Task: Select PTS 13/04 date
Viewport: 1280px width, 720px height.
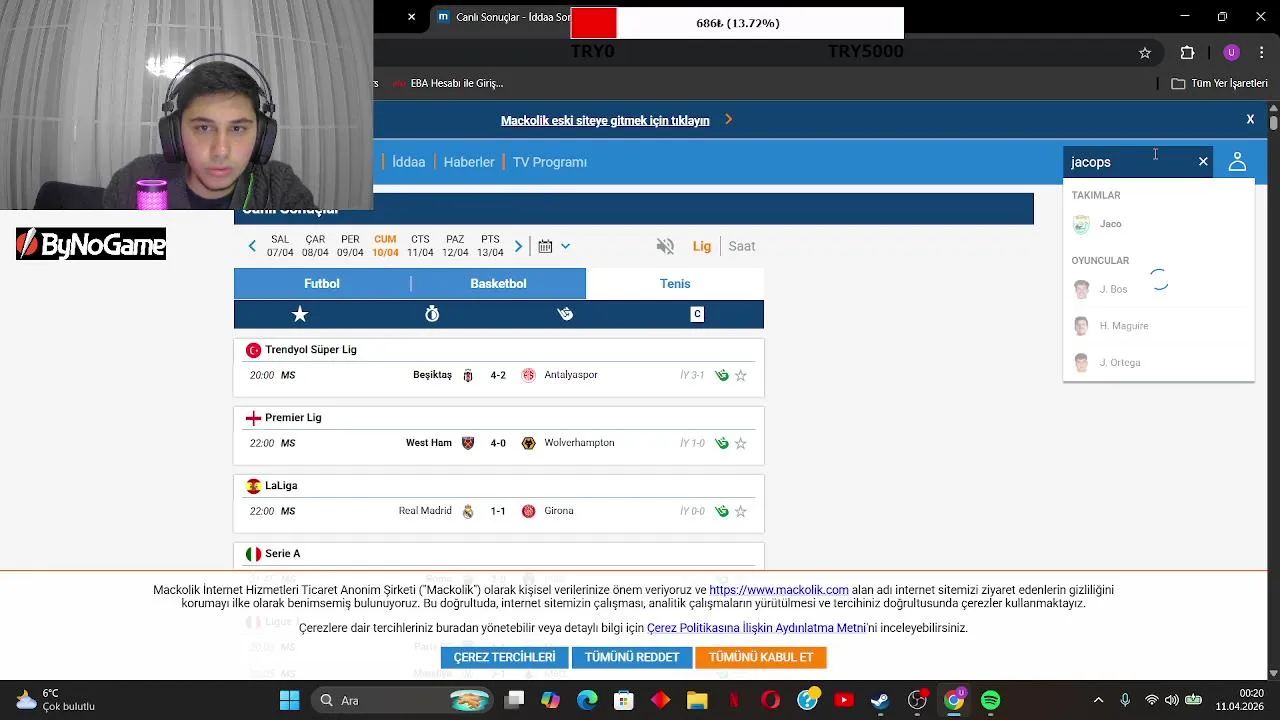Action: 490,246
